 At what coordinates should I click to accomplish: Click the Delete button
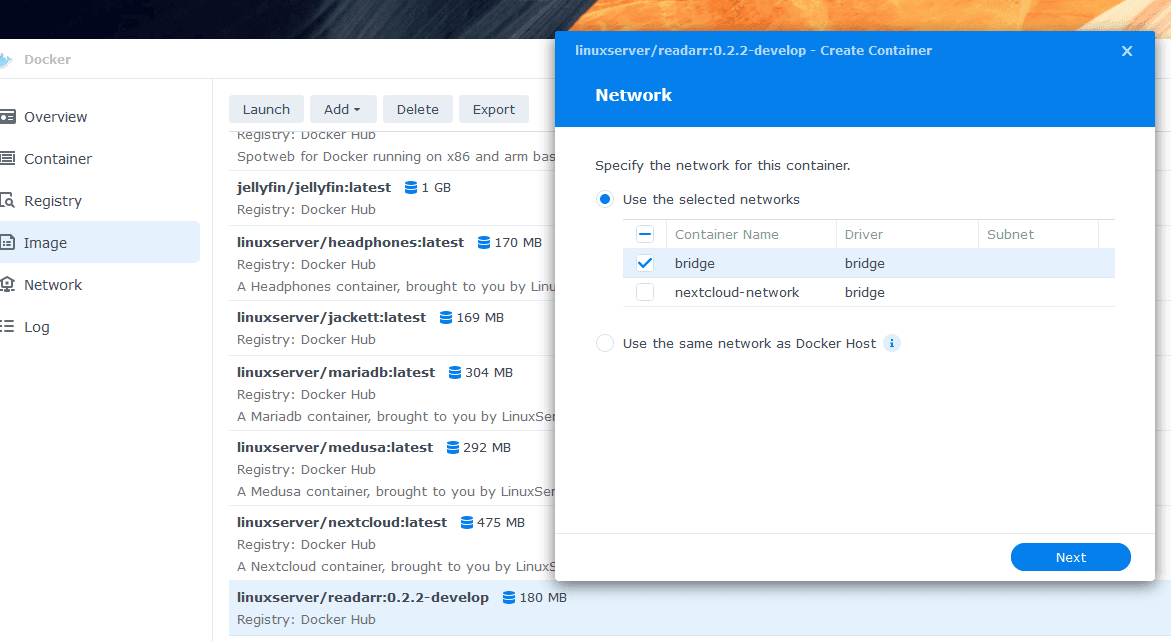coord(417,109)
